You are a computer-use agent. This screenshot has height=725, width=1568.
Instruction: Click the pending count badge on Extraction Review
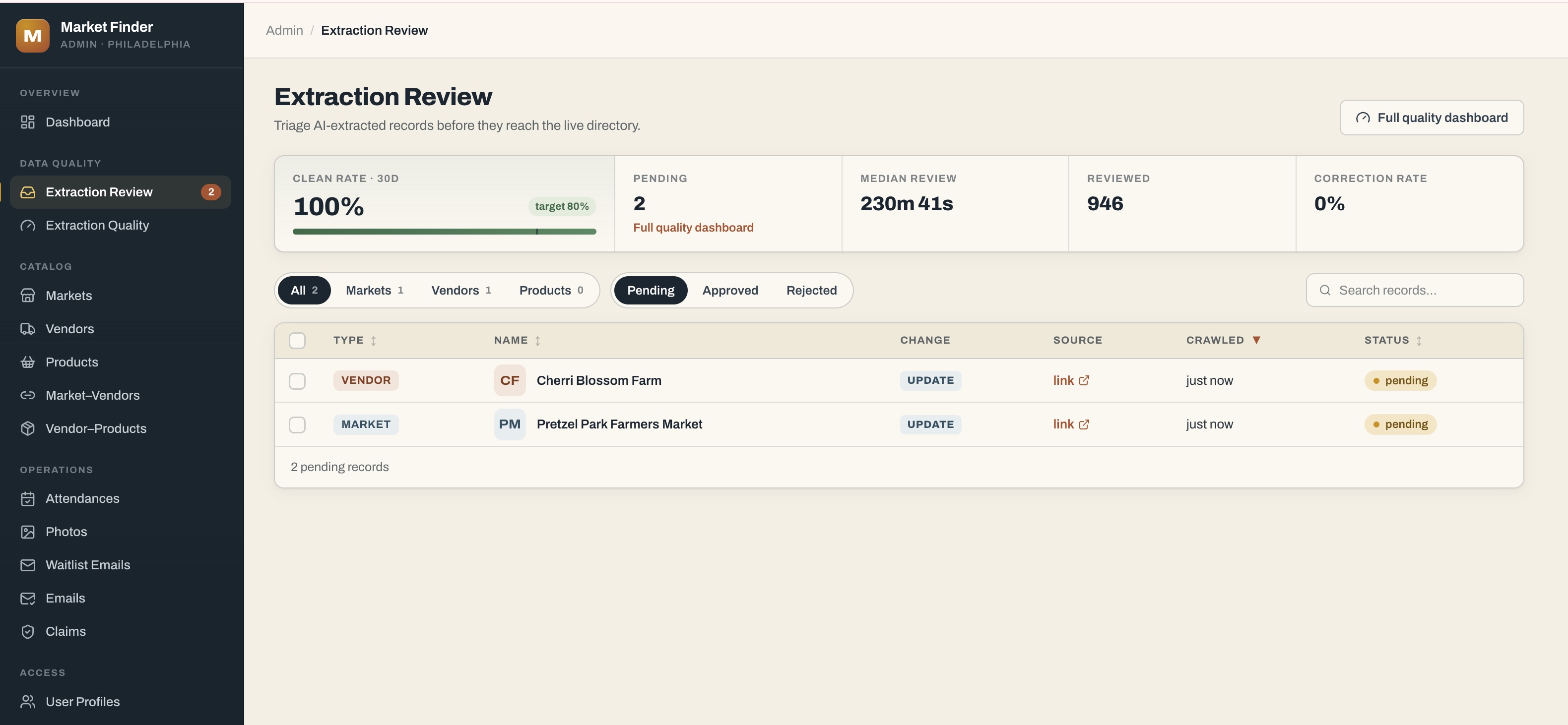coord(210,192)
